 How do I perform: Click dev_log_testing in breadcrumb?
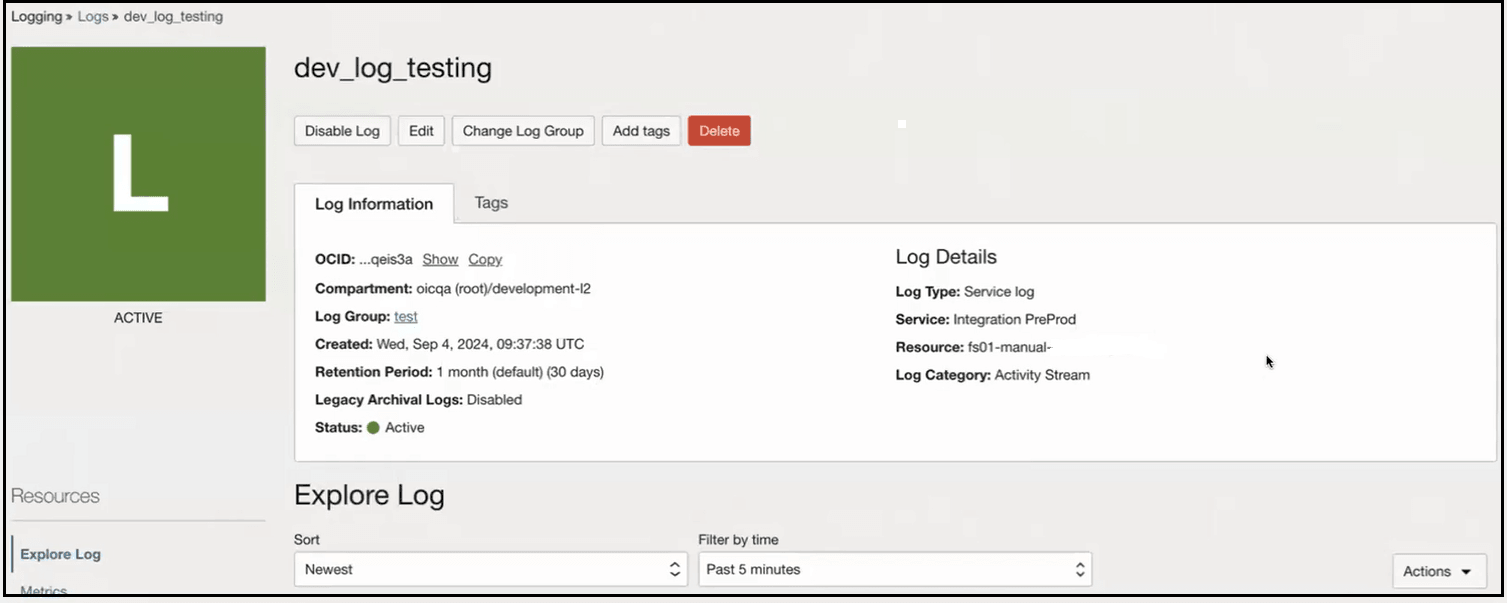click(x=173, y=17)
